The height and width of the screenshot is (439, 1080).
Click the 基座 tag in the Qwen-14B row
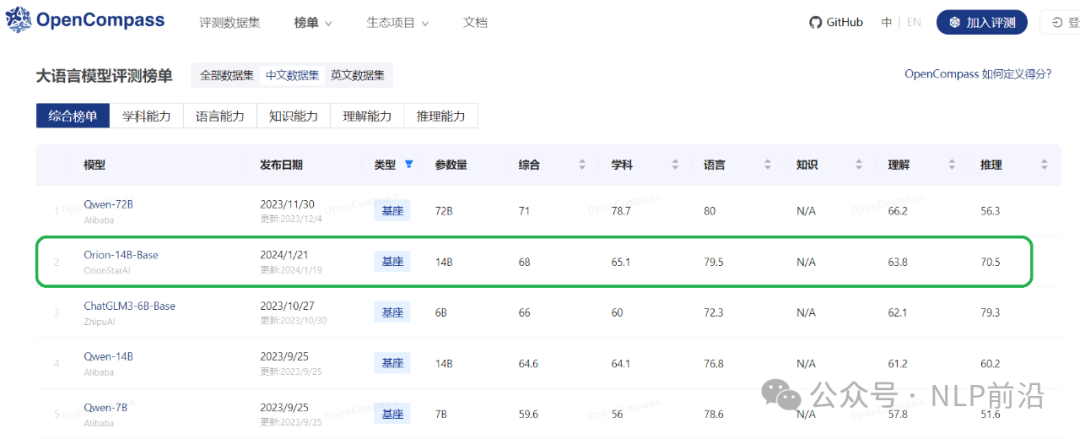392,363
